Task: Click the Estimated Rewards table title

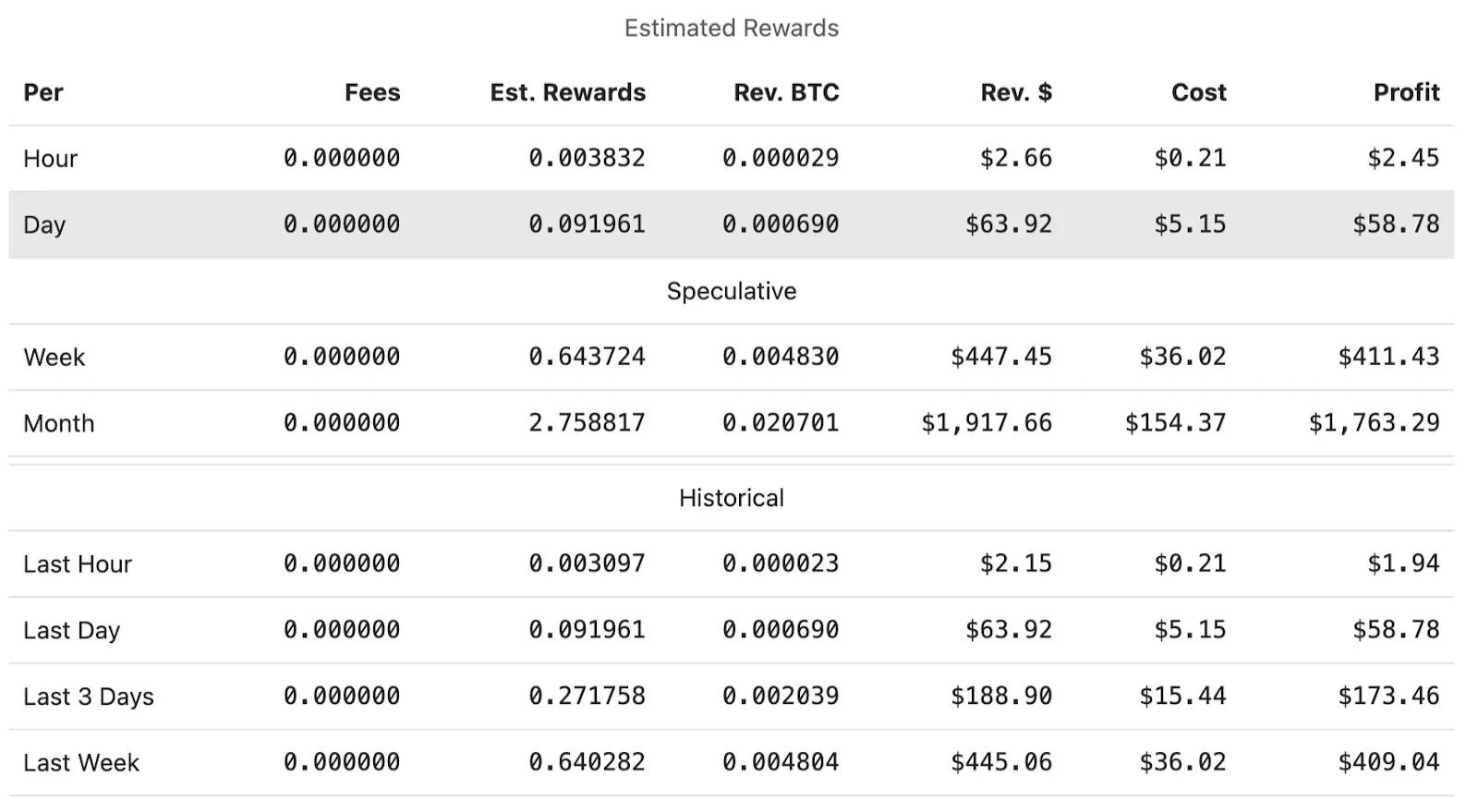Action: click(731, 29)
